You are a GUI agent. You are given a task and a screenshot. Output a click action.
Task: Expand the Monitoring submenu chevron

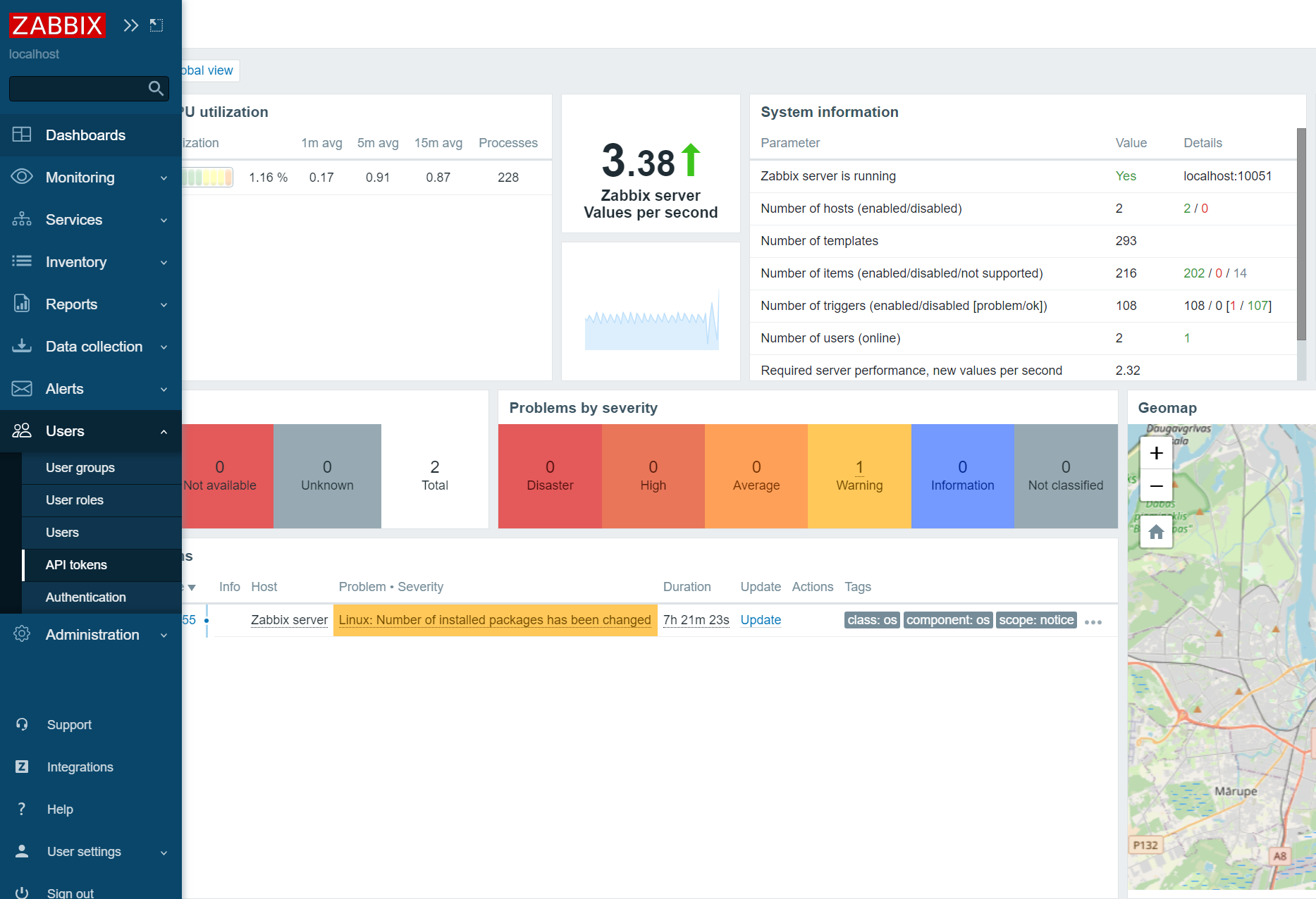tap(164, 178)
